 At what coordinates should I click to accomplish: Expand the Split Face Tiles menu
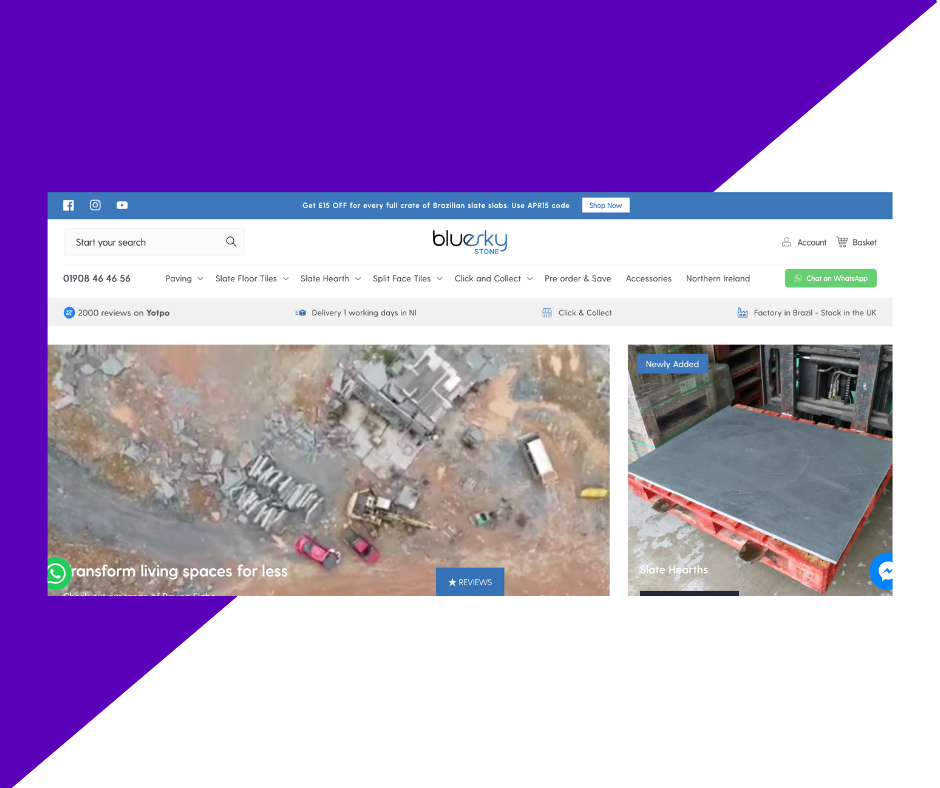coord(408,278)
